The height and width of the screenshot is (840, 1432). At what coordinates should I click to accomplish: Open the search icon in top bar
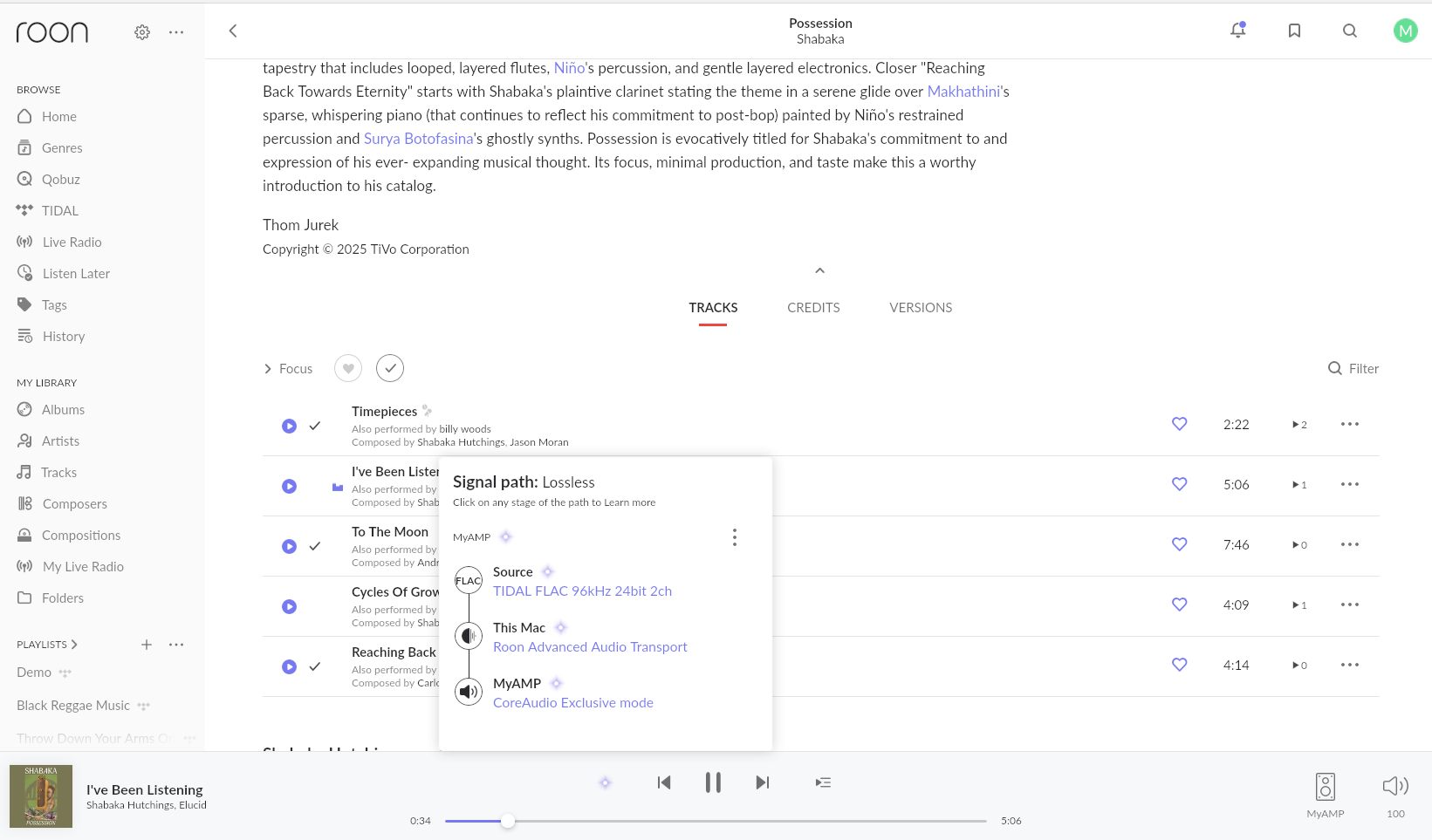1350,31
